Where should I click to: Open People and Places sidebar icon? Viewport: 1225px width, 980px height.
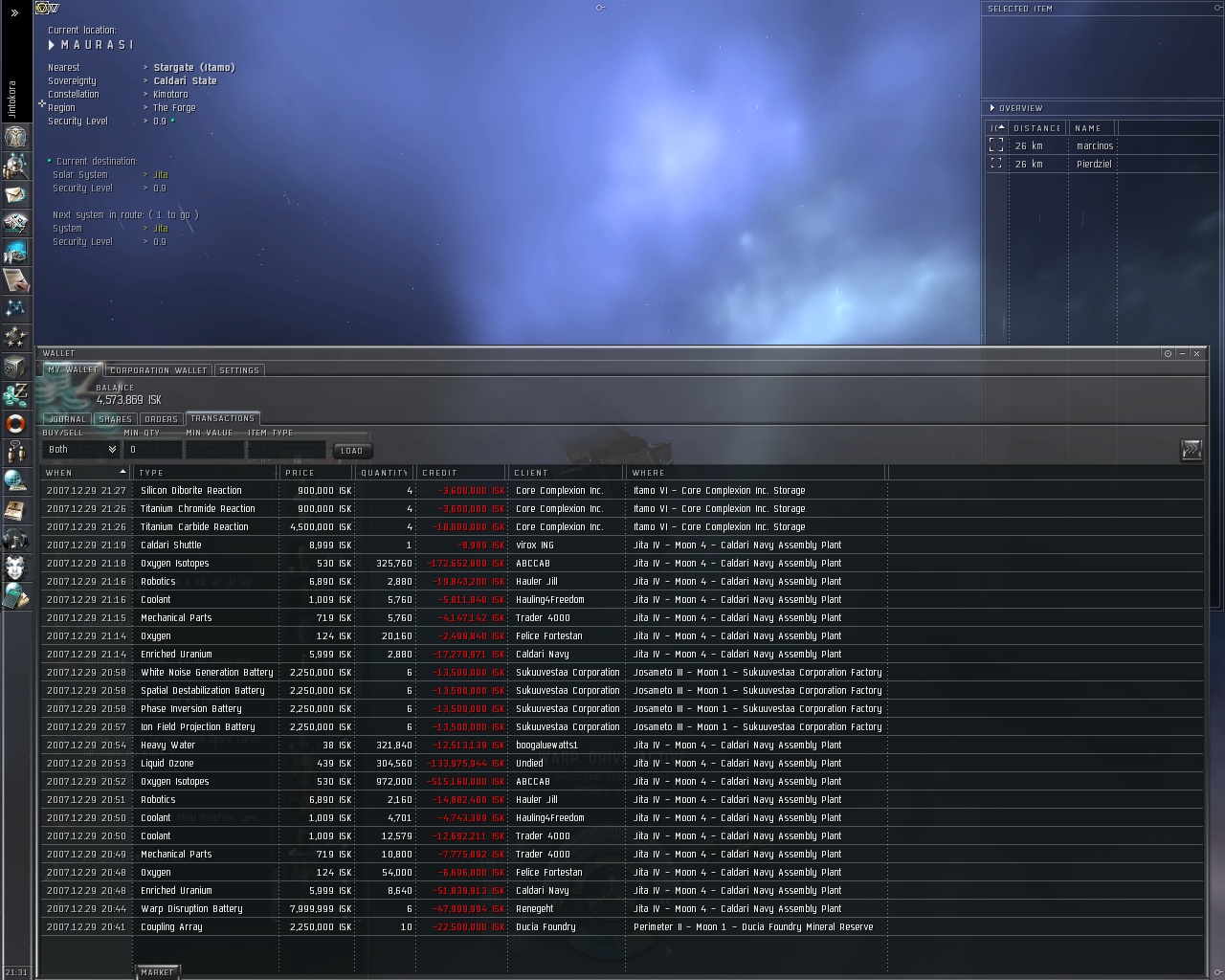point(15,166)
